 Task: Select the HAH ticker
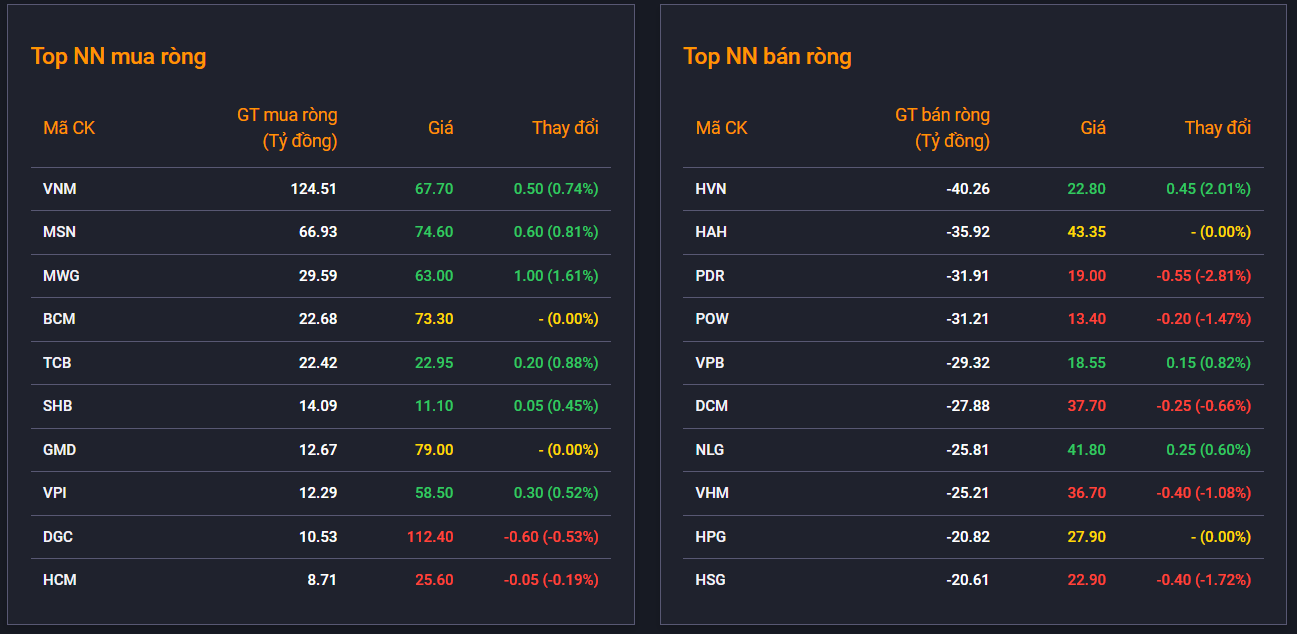click(x=711, y=232)
